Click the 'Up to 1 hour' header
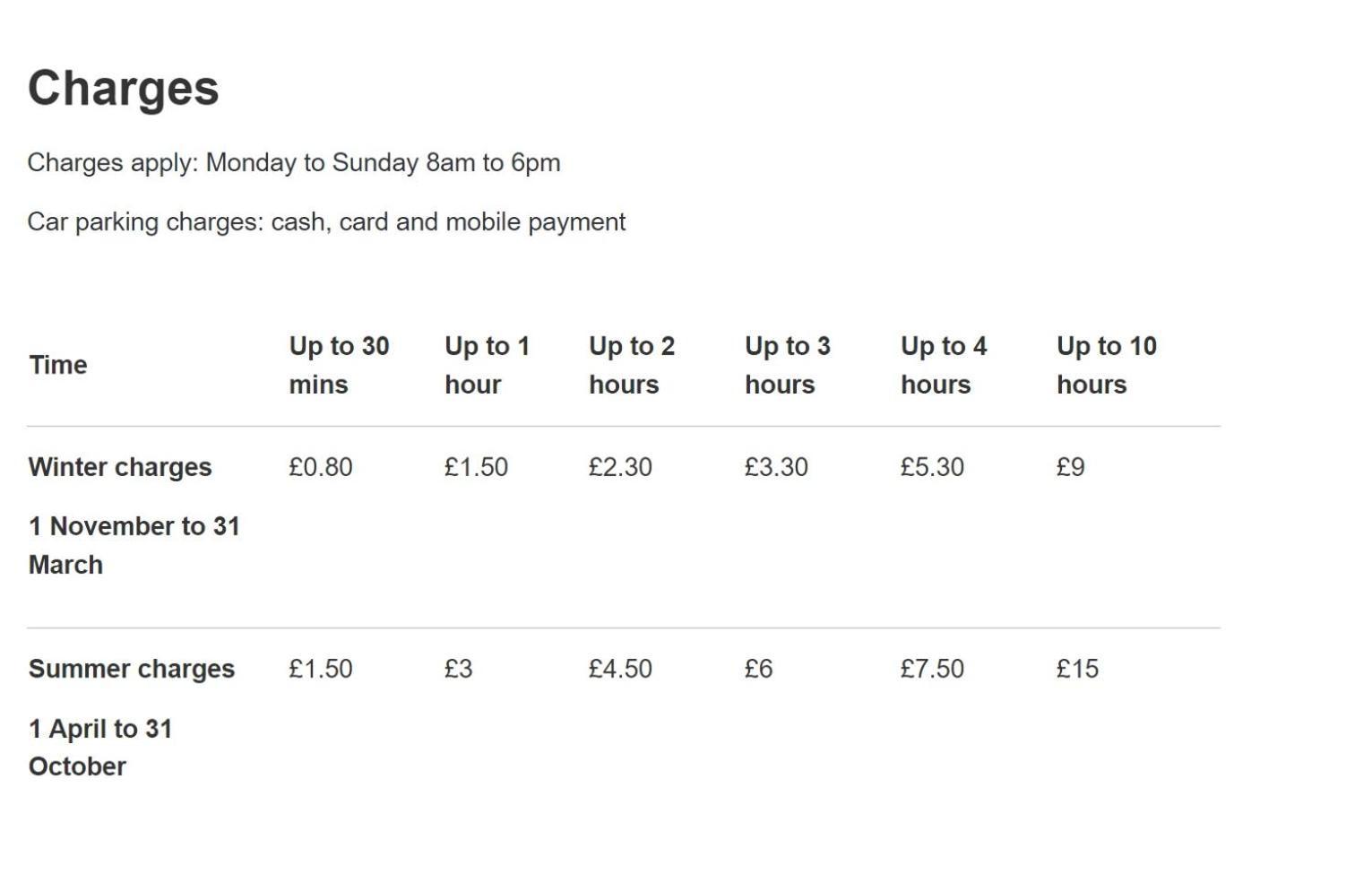The height and width of the screenshot is (874, 1372). coord(487,365)
